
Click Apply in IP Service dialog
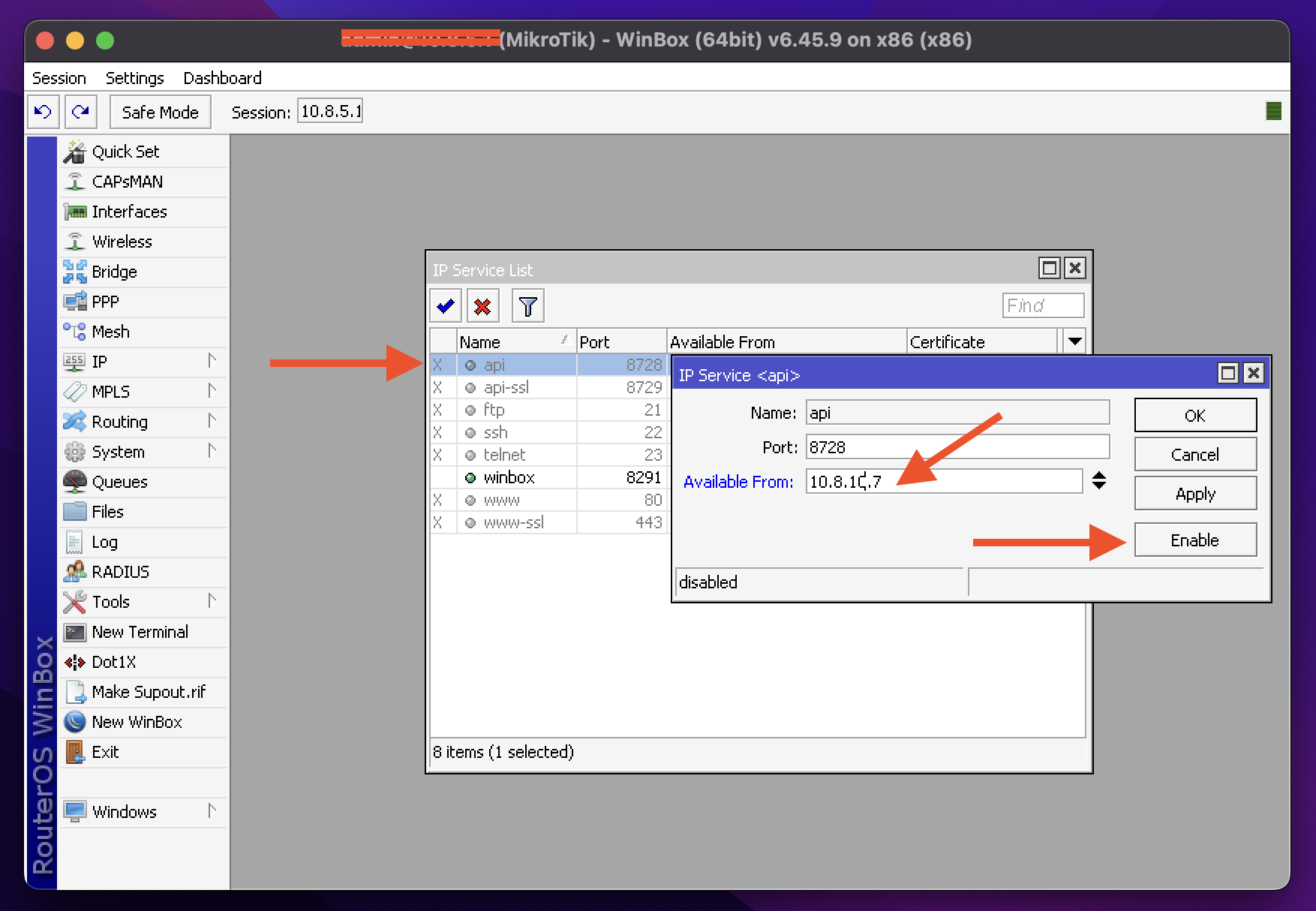point(1195,493)
